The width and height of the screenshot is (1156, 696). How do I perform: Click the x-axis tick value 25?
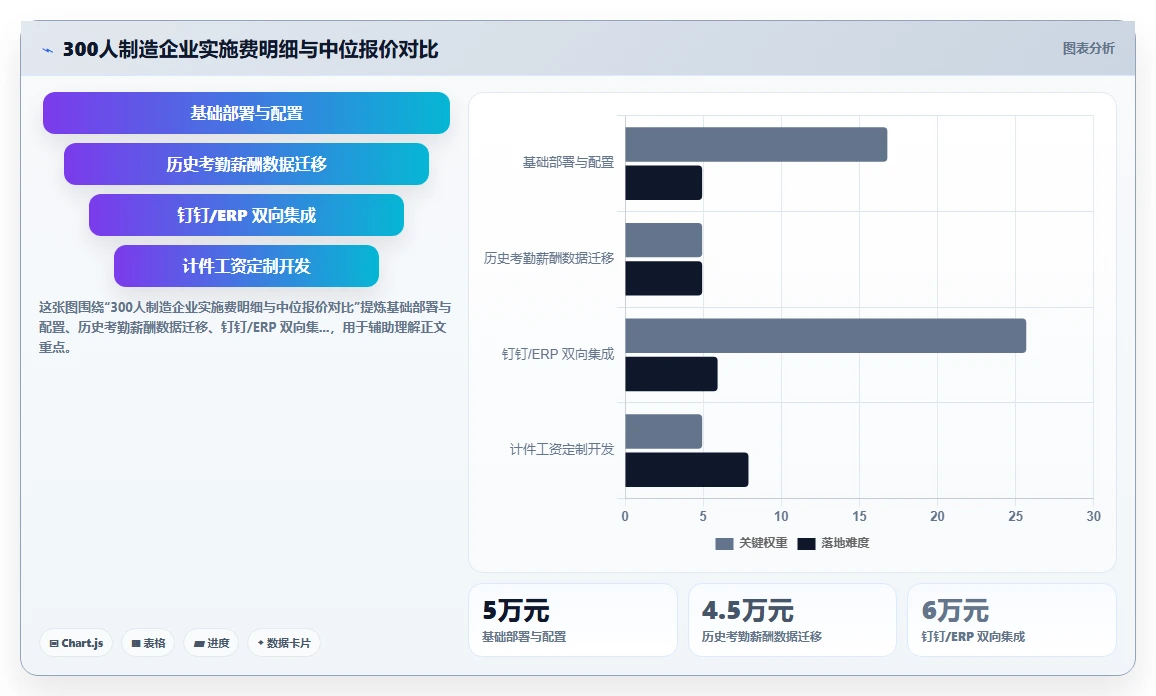pyautogui.click(x=1015, y=516)
